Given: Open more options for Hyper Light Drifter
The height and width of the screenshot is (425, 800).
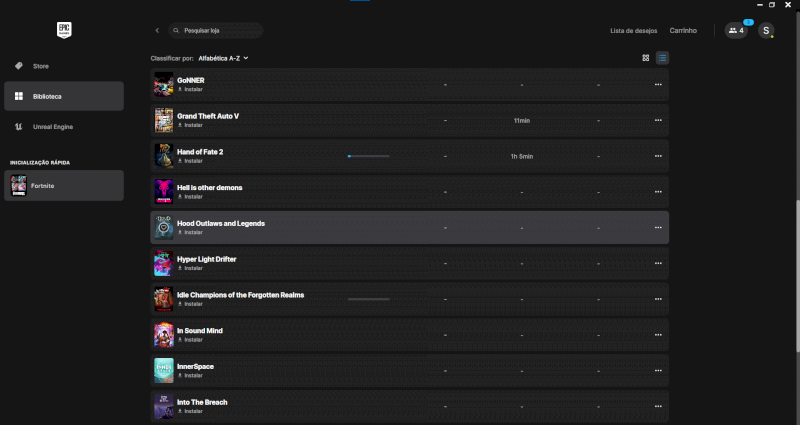Looking at the screenshot, I should [x=658, y=263].
